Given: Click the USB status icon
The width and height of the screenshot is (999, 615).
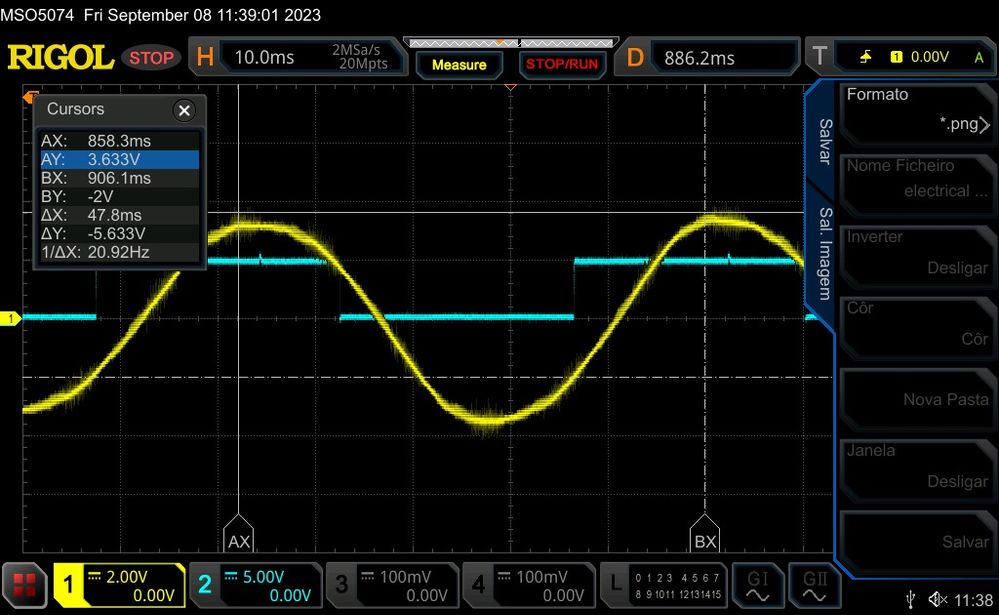Looking at the screenshot, I should click(910, 600).
